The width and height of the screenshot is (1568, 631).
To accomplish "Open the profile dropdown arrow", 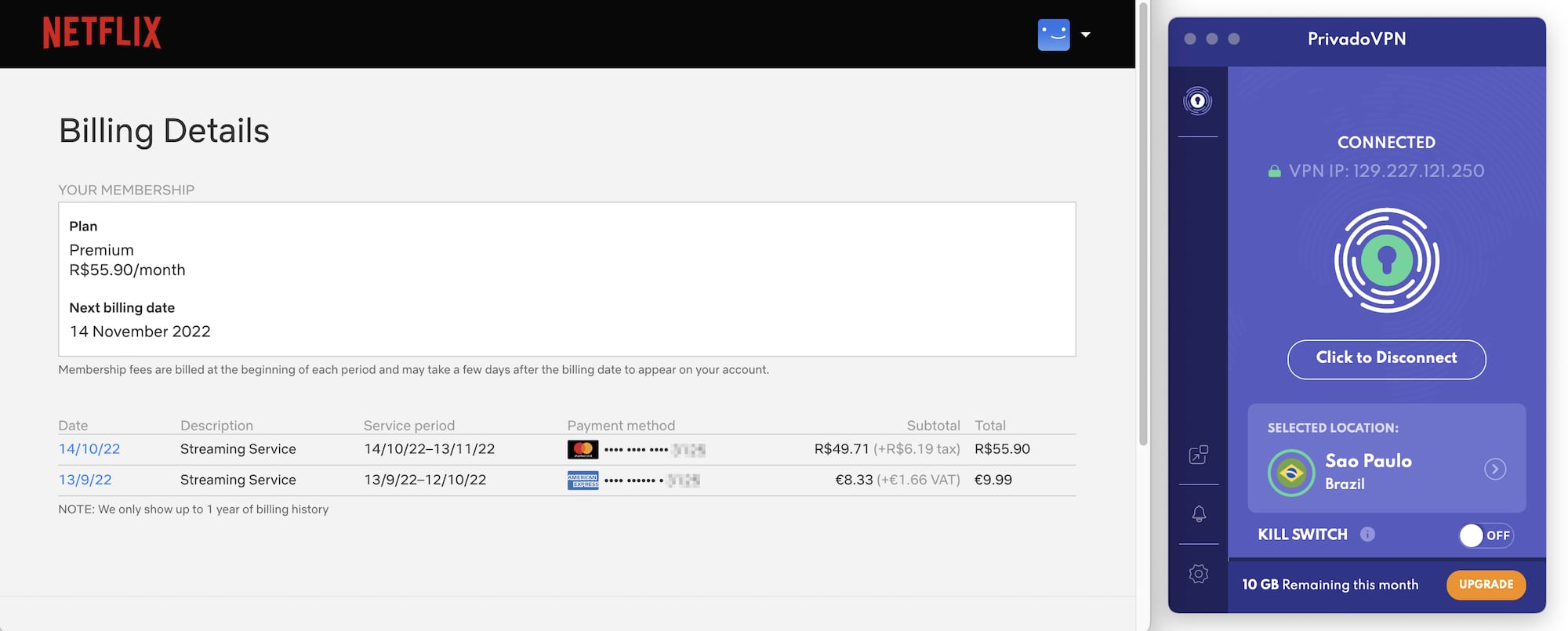I will (1086, 34).
